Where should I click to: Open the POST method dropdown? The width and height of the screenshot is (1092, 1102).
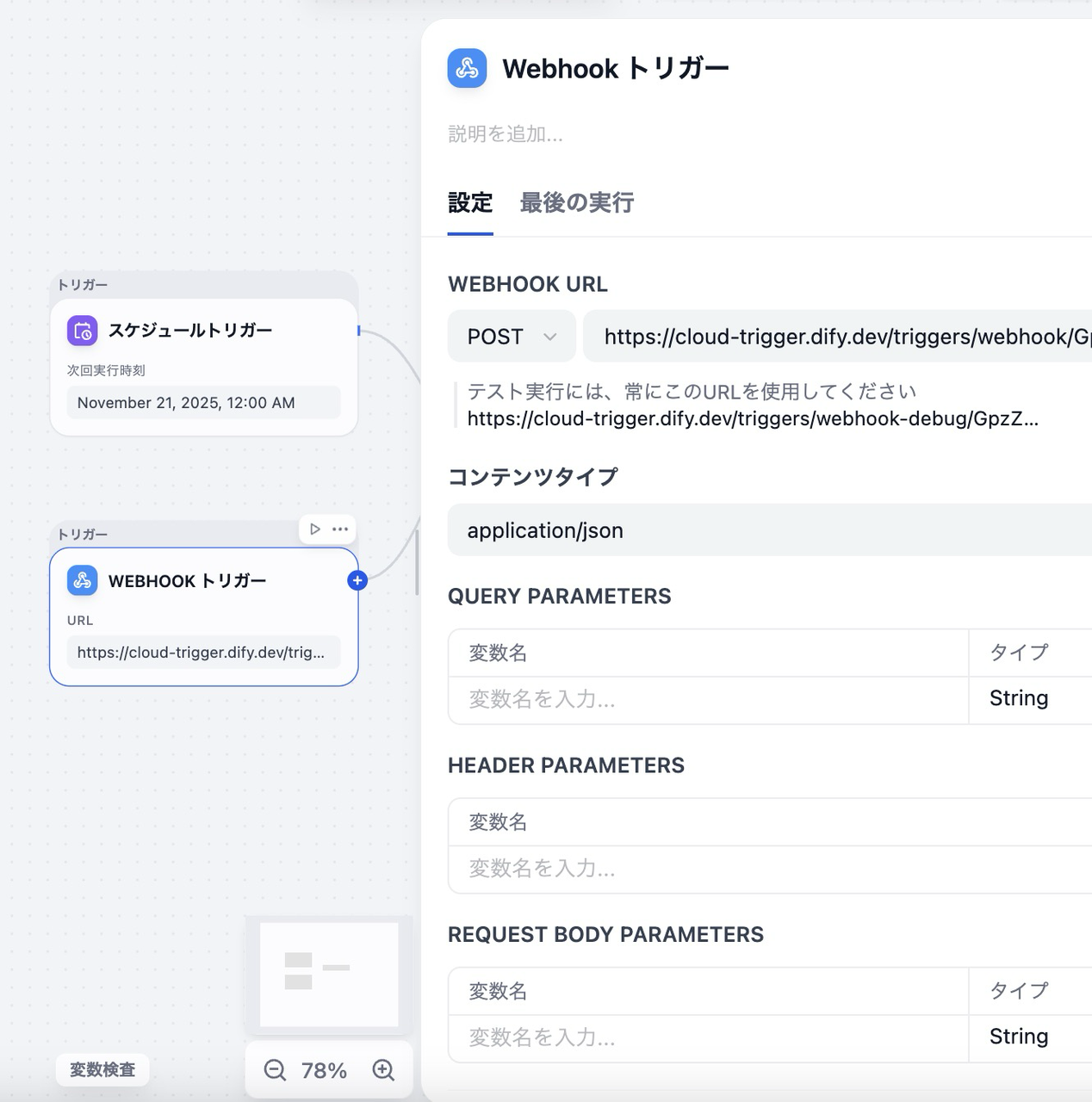(x=512, y=337)
